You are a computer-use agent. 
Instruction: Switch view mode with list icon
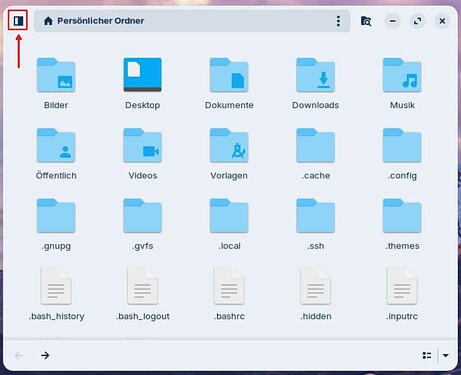427,355
